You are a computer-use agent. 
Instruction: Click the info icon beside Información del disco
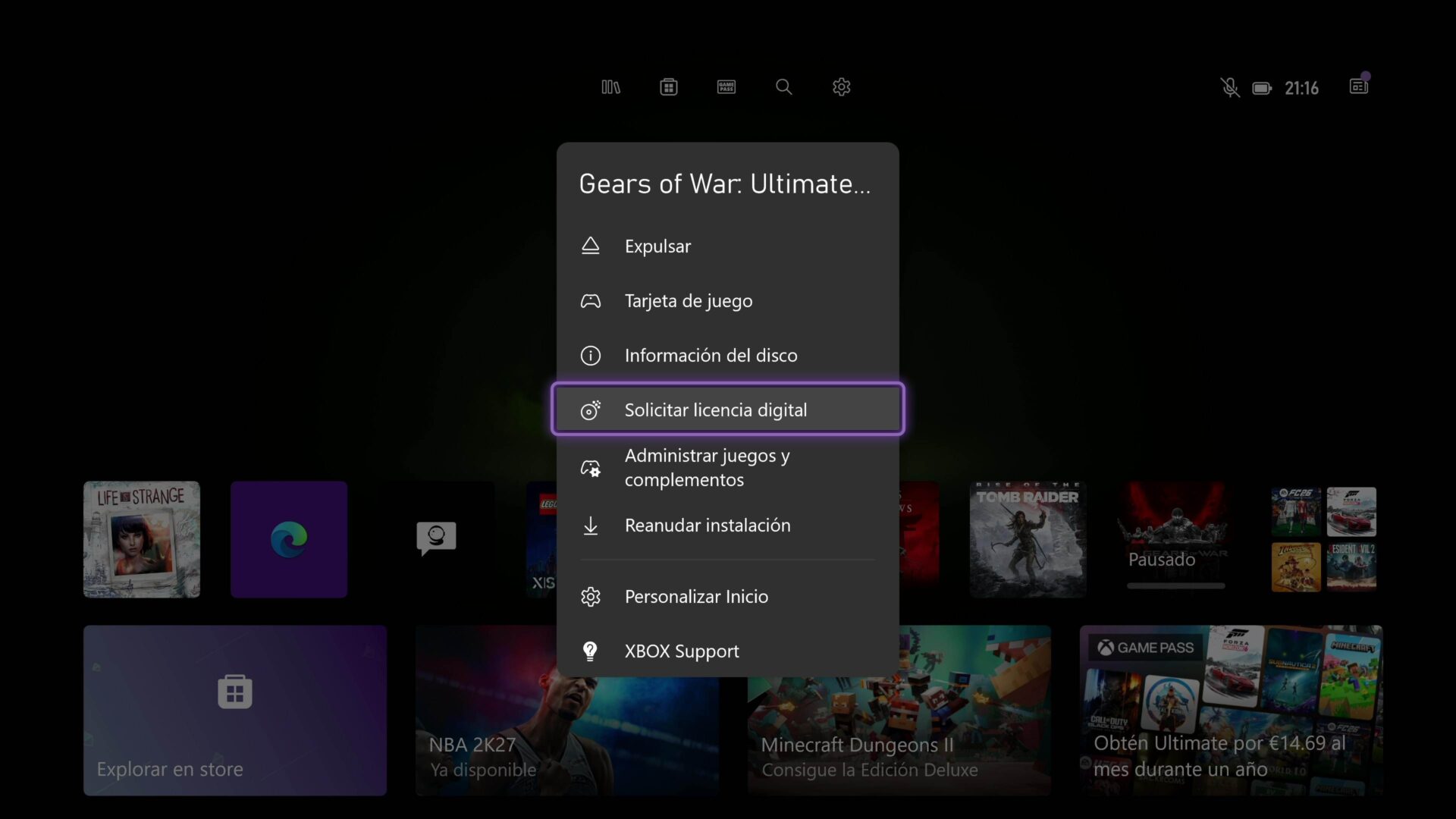point(591,356)
